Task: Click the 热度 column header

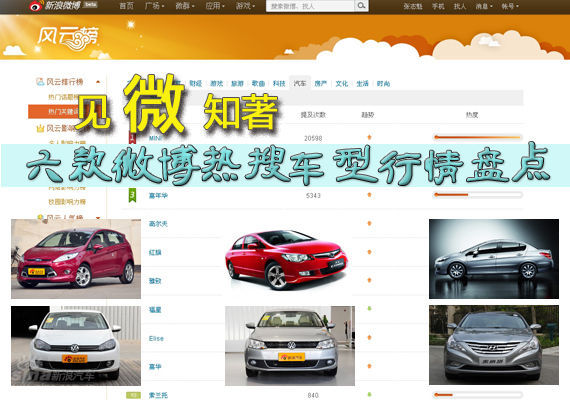Action: coord(472,115)
